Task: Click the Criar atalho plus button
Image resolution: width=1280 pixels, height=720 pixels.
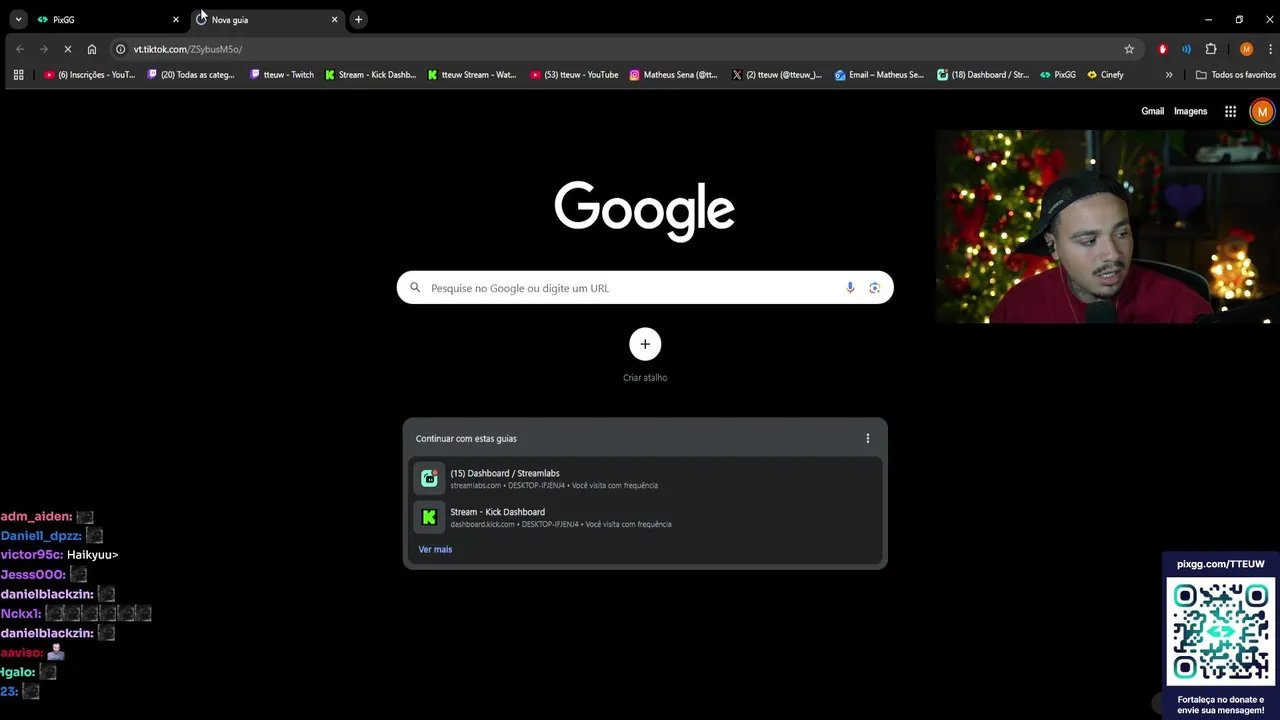Action: [645, 344]
